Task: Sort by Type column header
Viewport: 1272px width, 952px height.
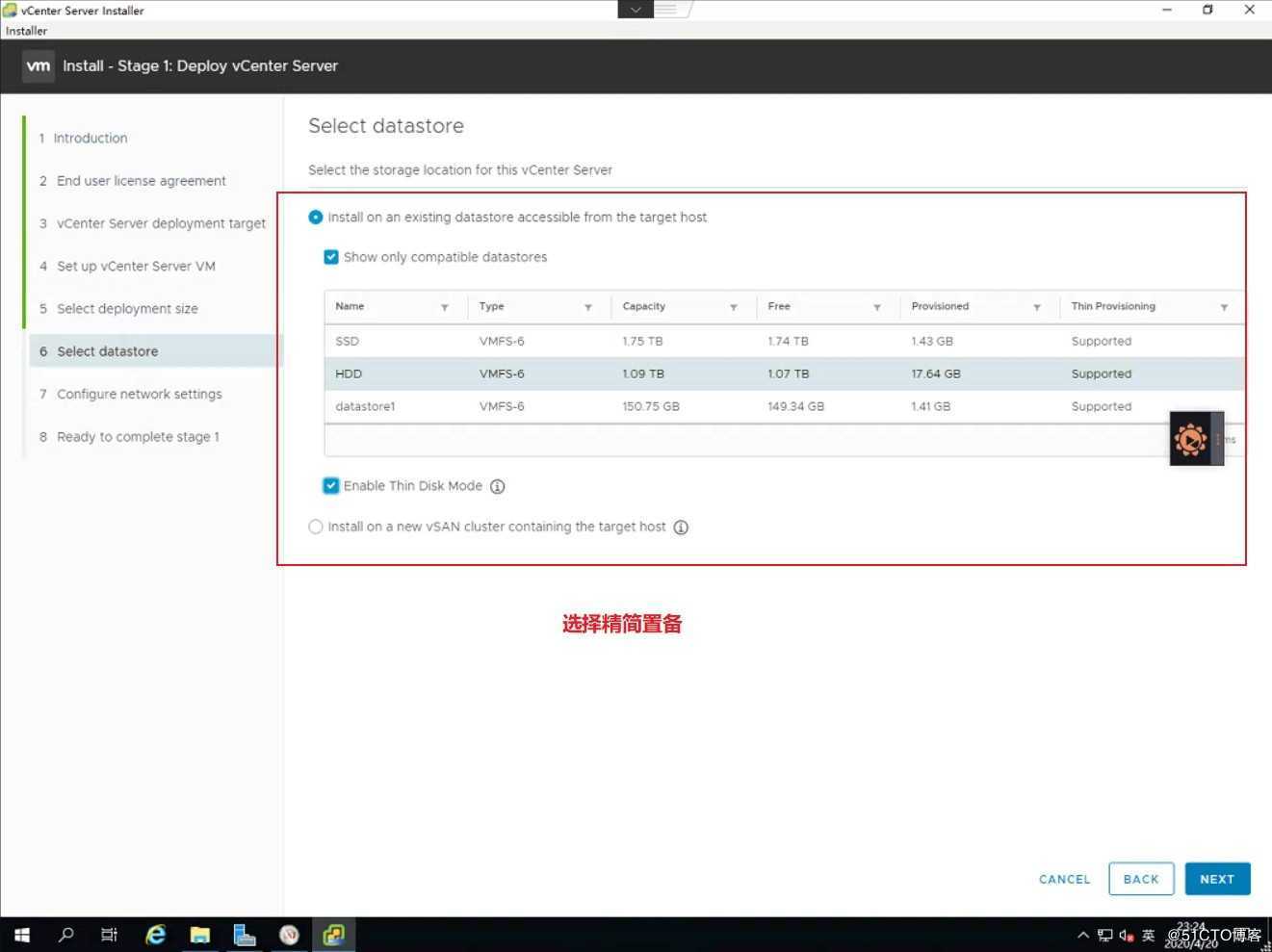Action: pyautogui.click(x=491, y=306)
